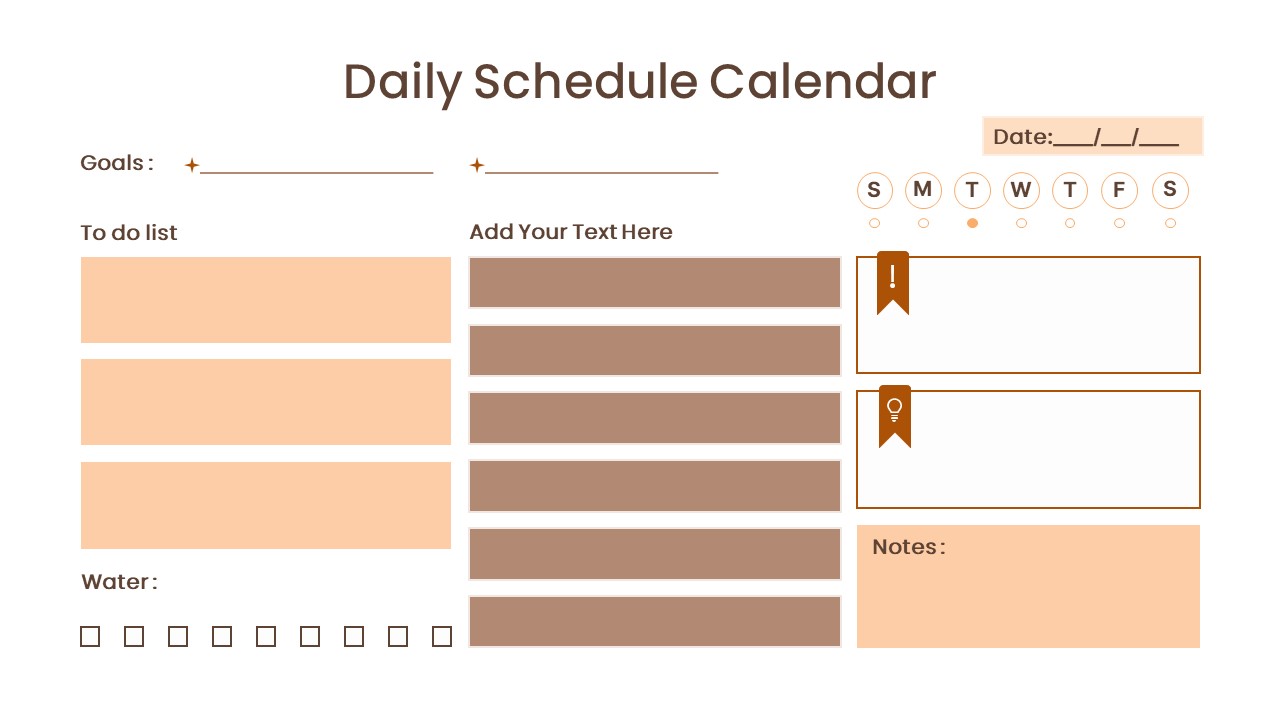The width and height of the screenshot is (1280, 720).
Task: Tick the fifth Water checkbox
Action: point(266,636)
